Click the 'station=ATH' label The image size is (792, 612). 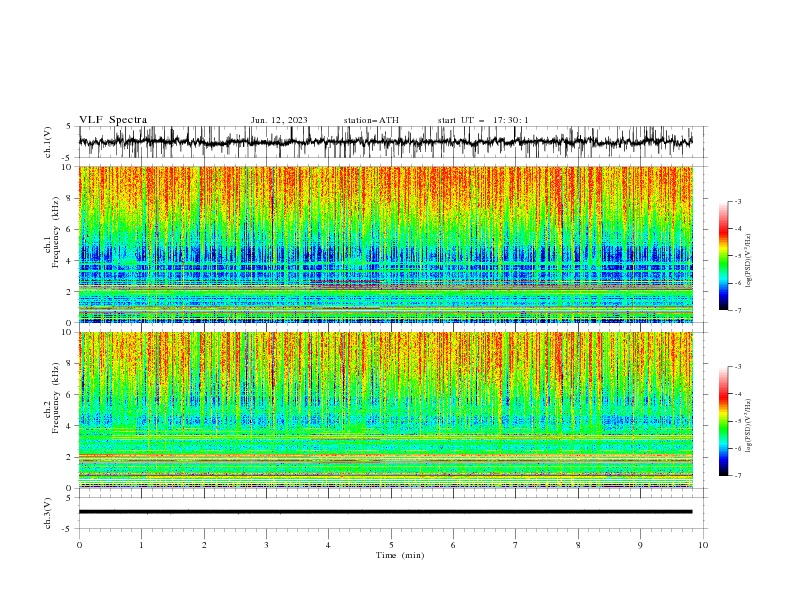pos(371,120)
